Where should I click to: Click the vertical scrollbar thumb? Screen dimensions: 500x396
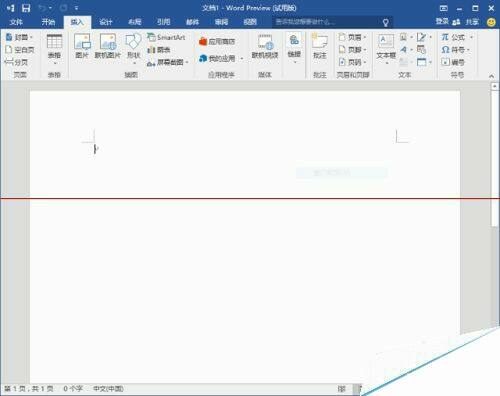click(x=495, y=159)
